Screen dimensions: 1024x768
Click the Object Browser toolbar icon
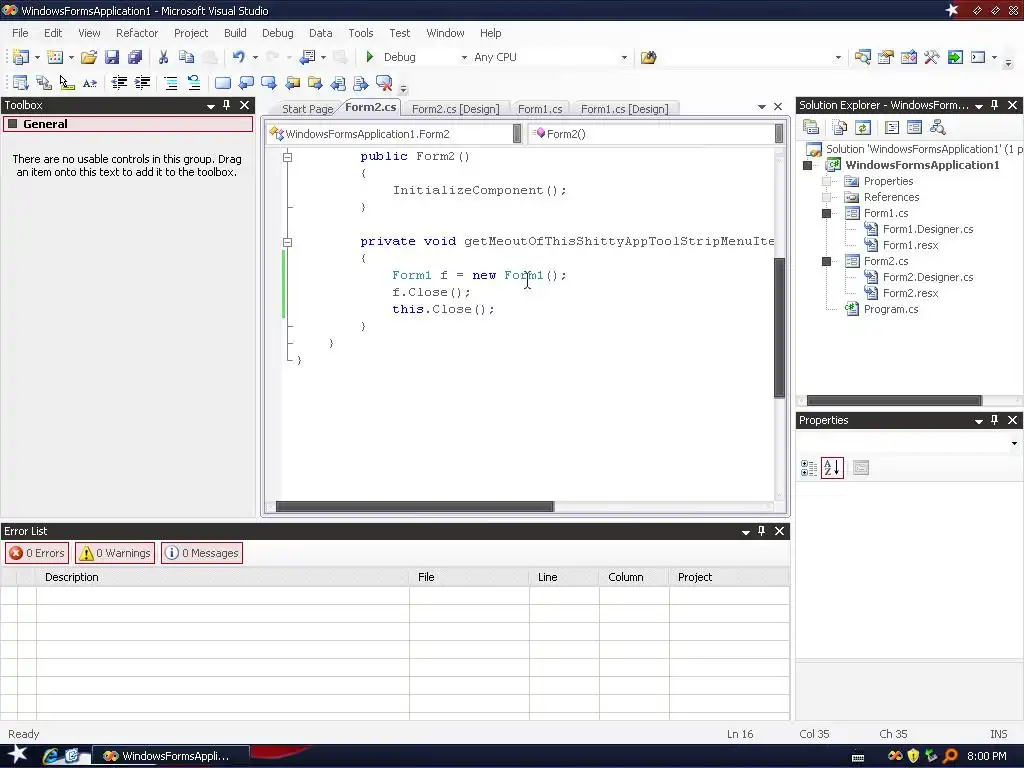908,57
